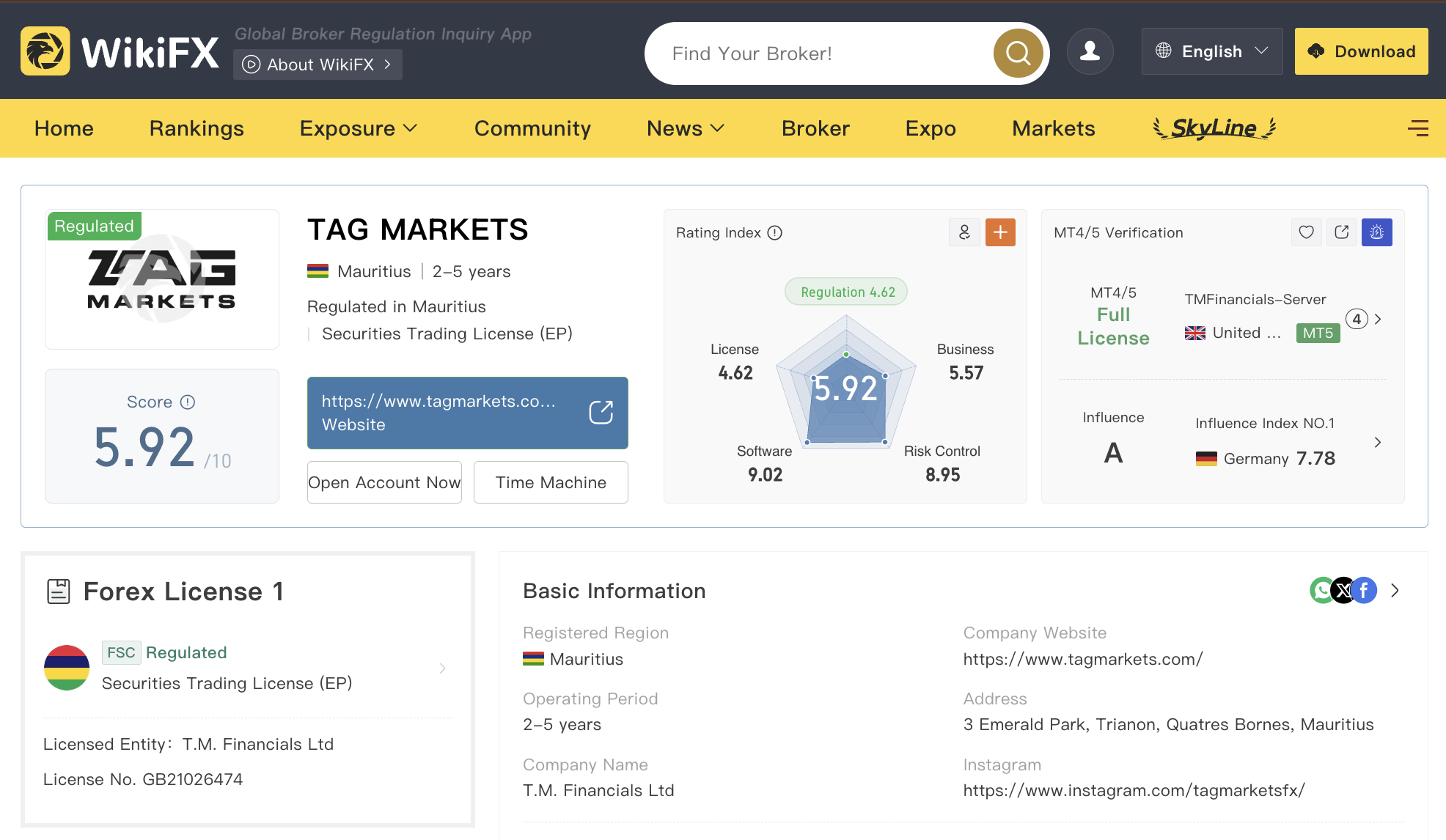Open the SkyLine tab
The width and height of the screenshot is (1446, 840).
coord(1214,128)
